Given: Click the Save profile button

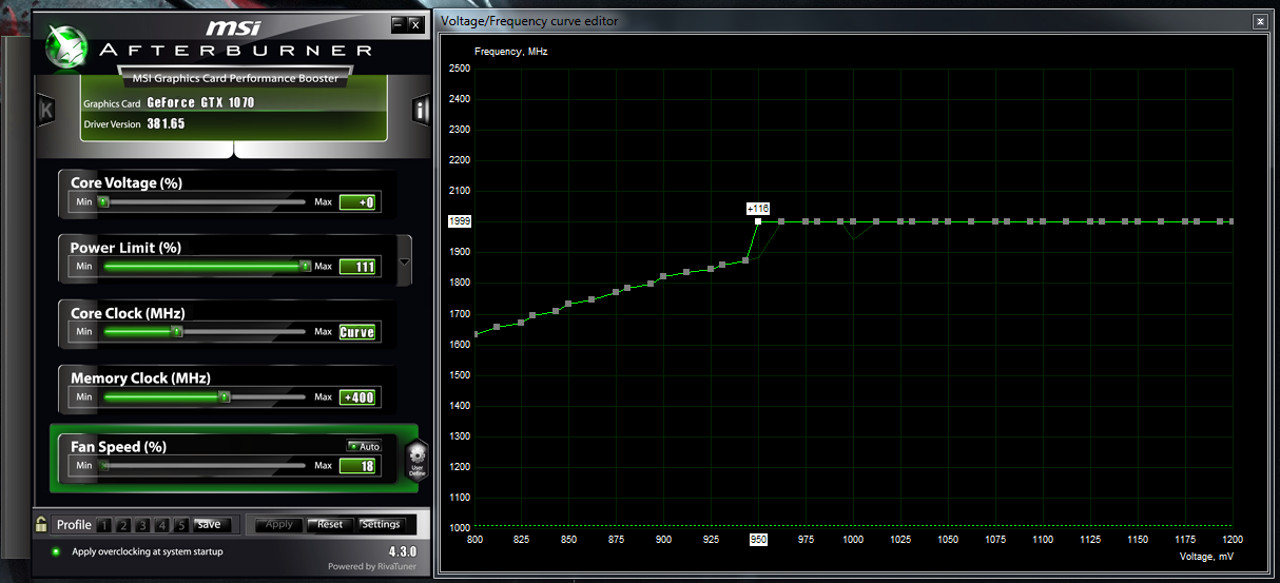Looking at the screenshot, I should coord(209,524).
